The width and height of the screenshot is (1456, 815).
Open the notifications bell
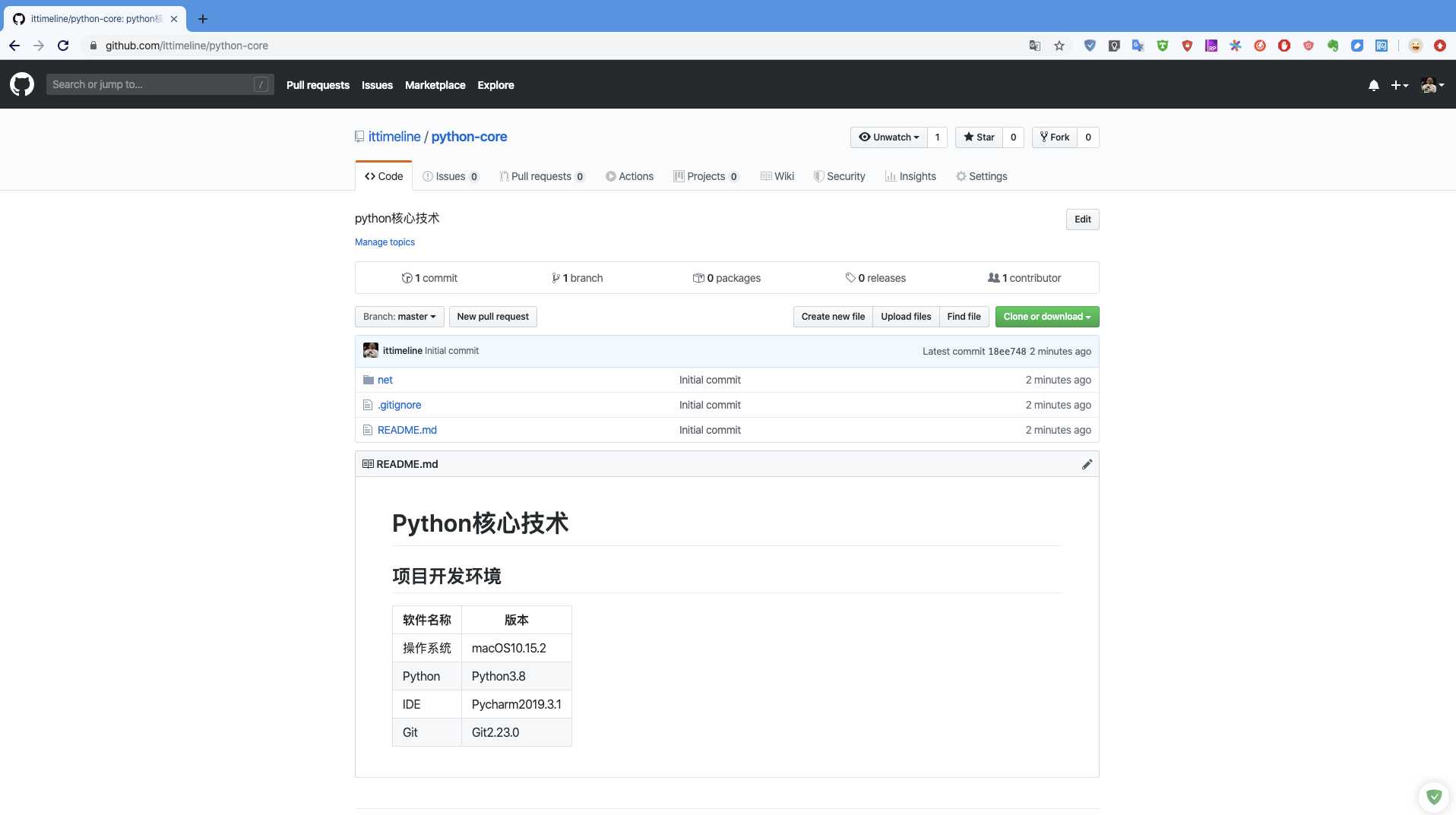[1373, 85]
